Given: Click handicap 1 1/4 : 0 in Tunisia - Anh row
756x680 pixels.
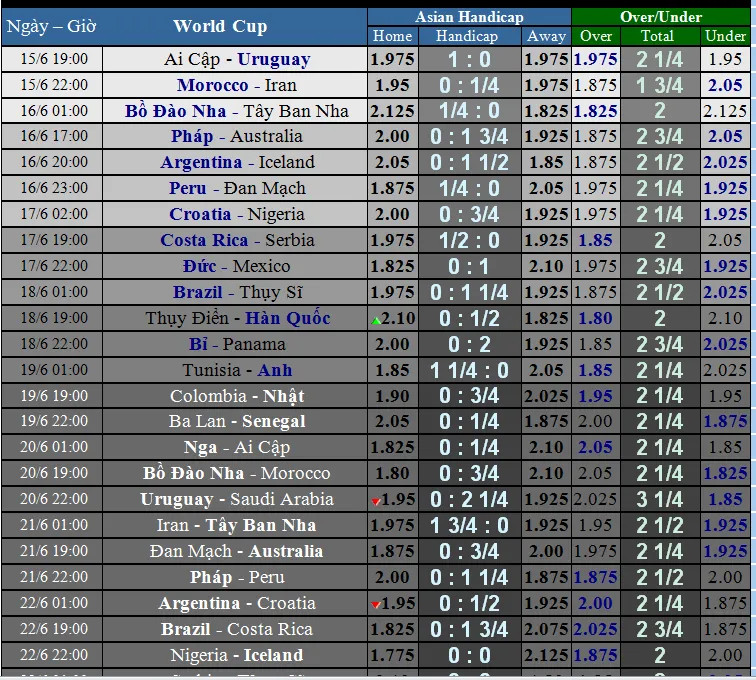Looking at the screenshot, I should click(469, 371).
